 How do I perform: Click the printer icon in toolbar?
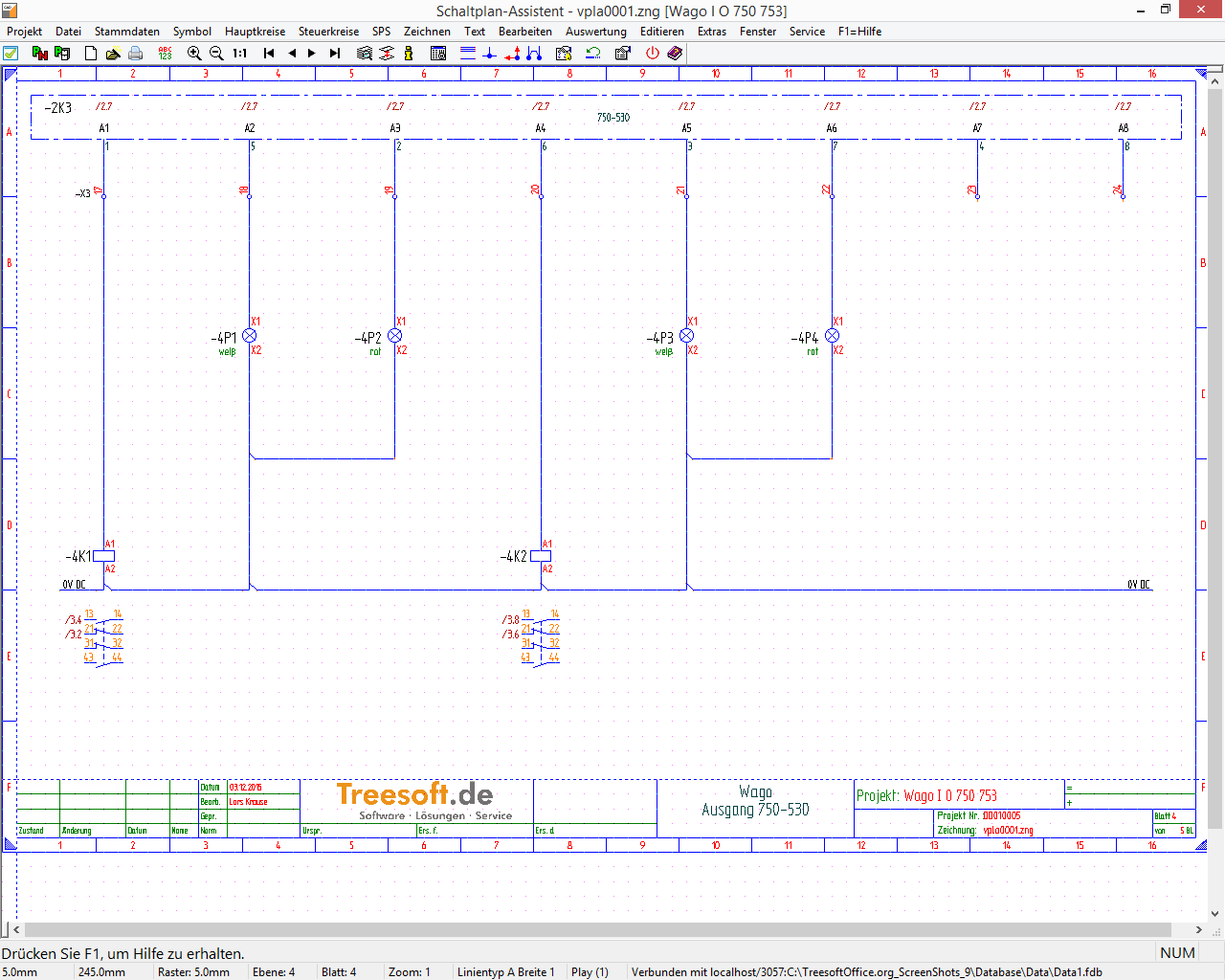point(136,54)
